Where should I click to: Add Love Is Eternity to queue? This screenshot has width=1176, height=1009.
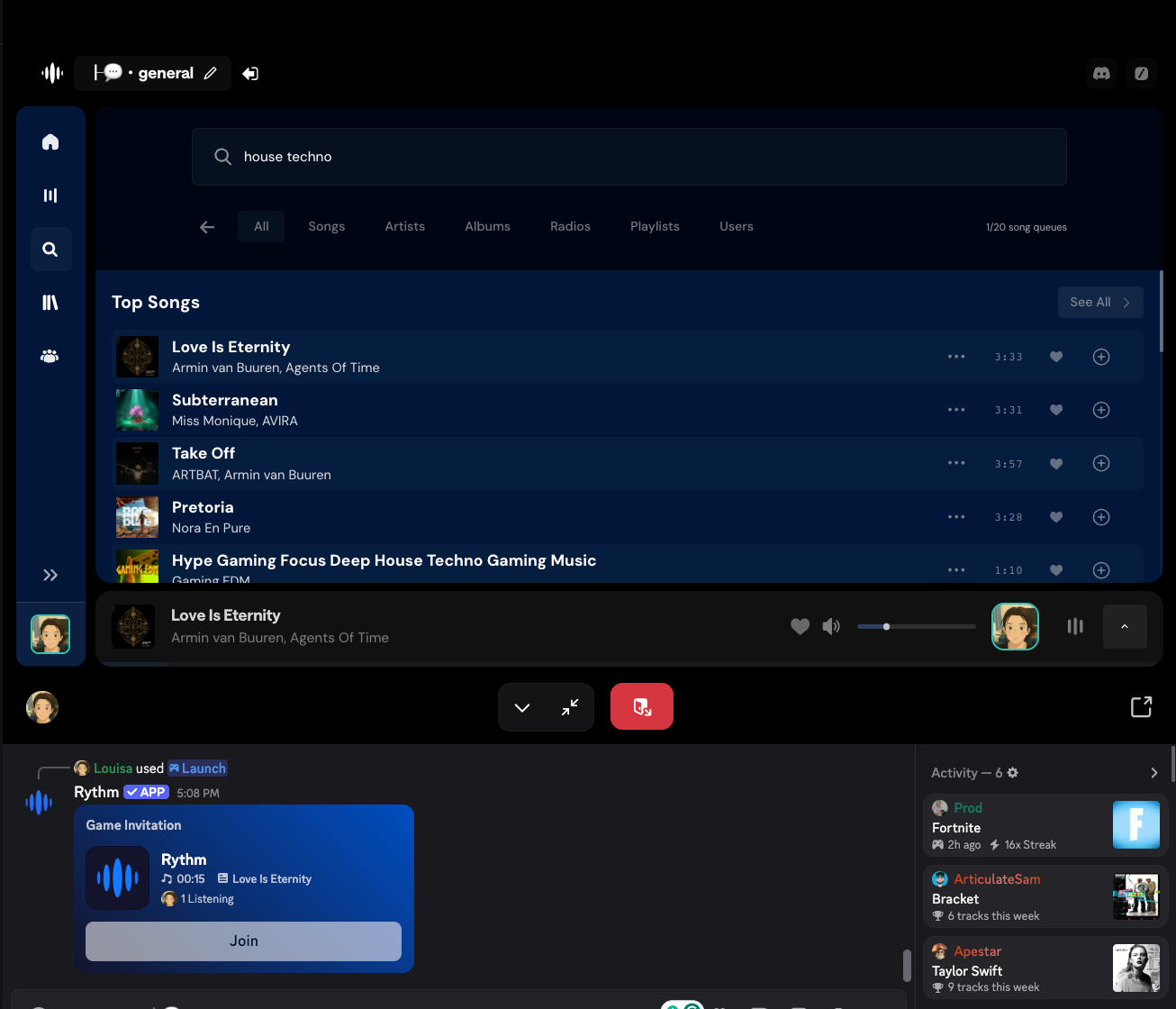click(1100, 357)
